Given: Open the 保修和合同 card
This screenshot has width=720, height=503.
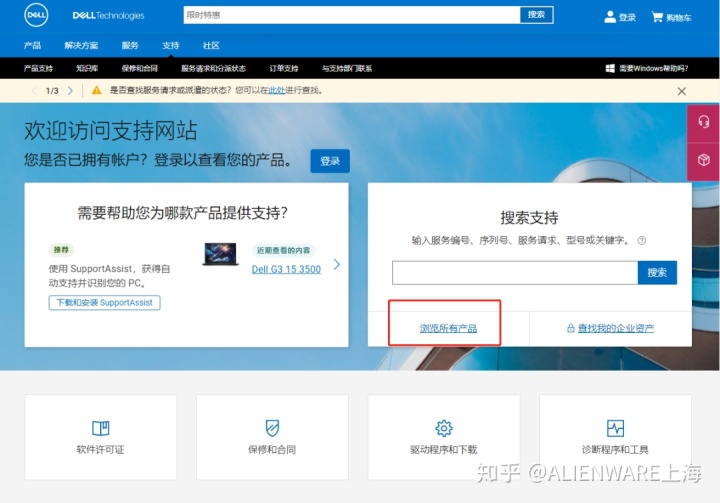Looking at the screenshot, I should [272, 437].
